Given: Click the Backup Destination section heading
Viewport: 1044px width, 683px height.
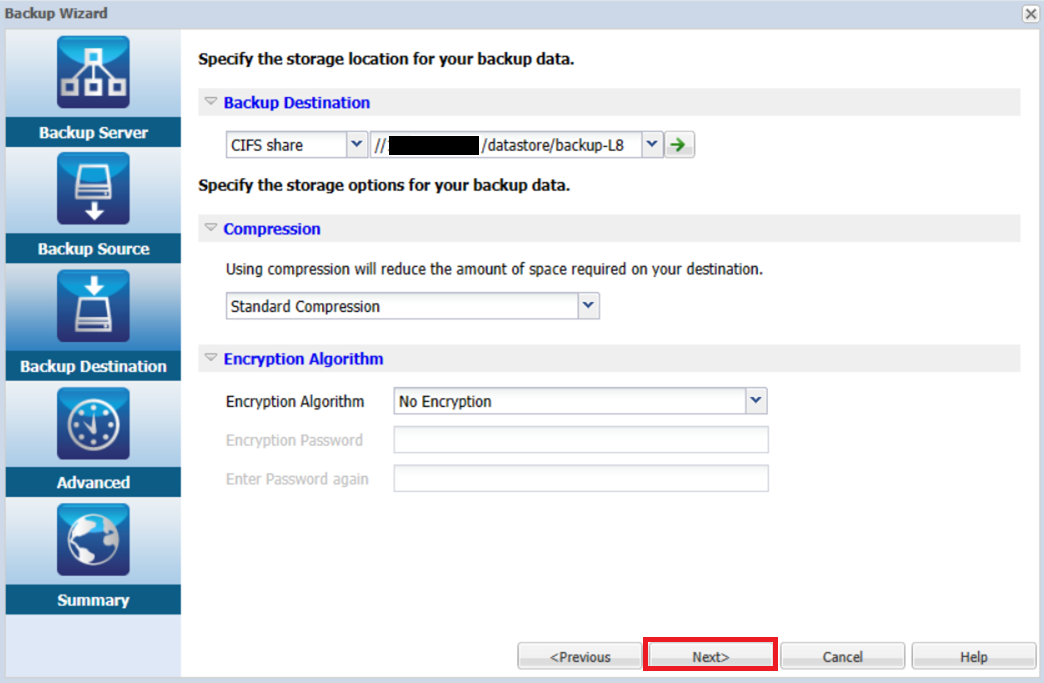Looking at the screenshot, I should (296, 103).
